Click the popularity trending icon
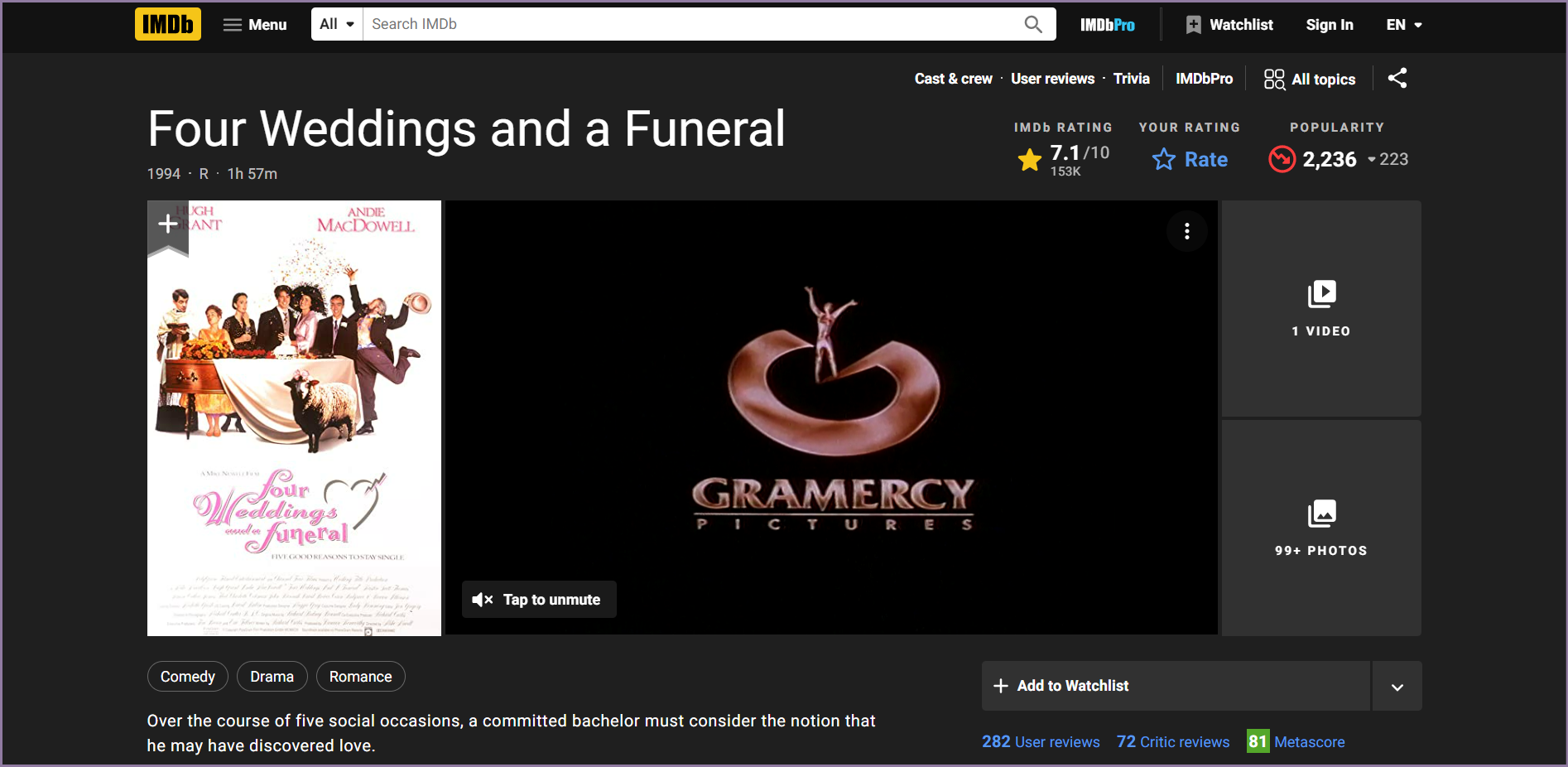This screenshot has width=1568, height=767. (x=1282, y=158)
